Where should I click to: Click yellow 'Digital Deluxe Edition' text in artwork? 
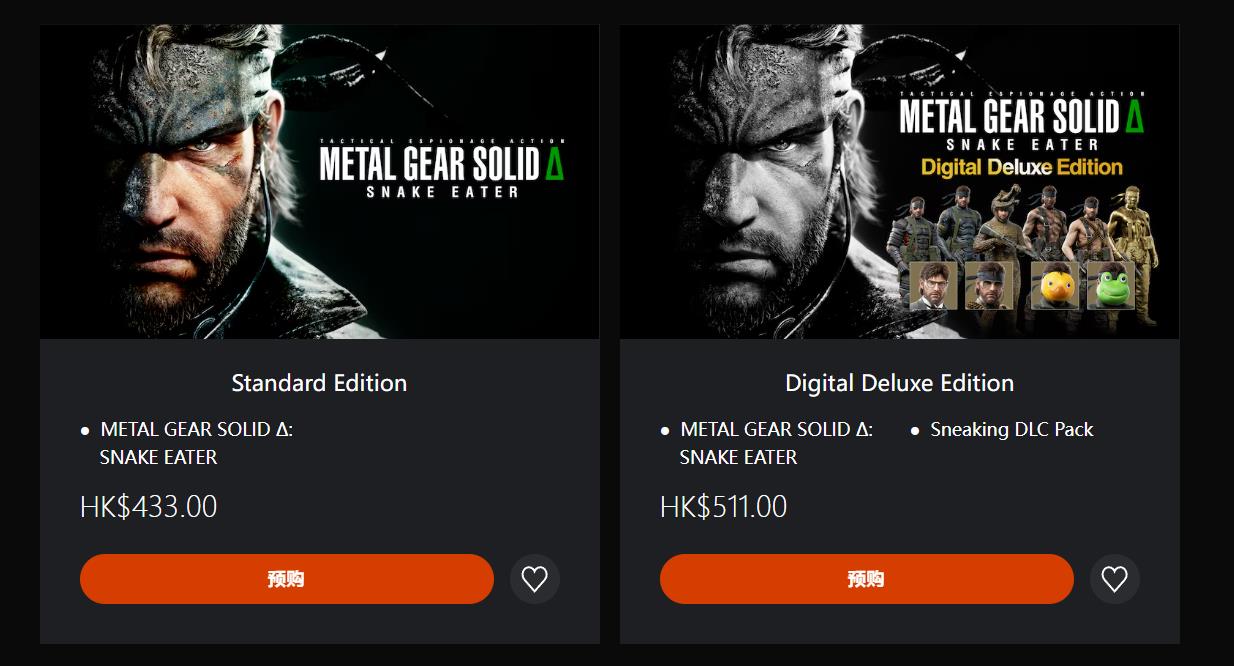pyautogui.click(x=1022, y=167)
